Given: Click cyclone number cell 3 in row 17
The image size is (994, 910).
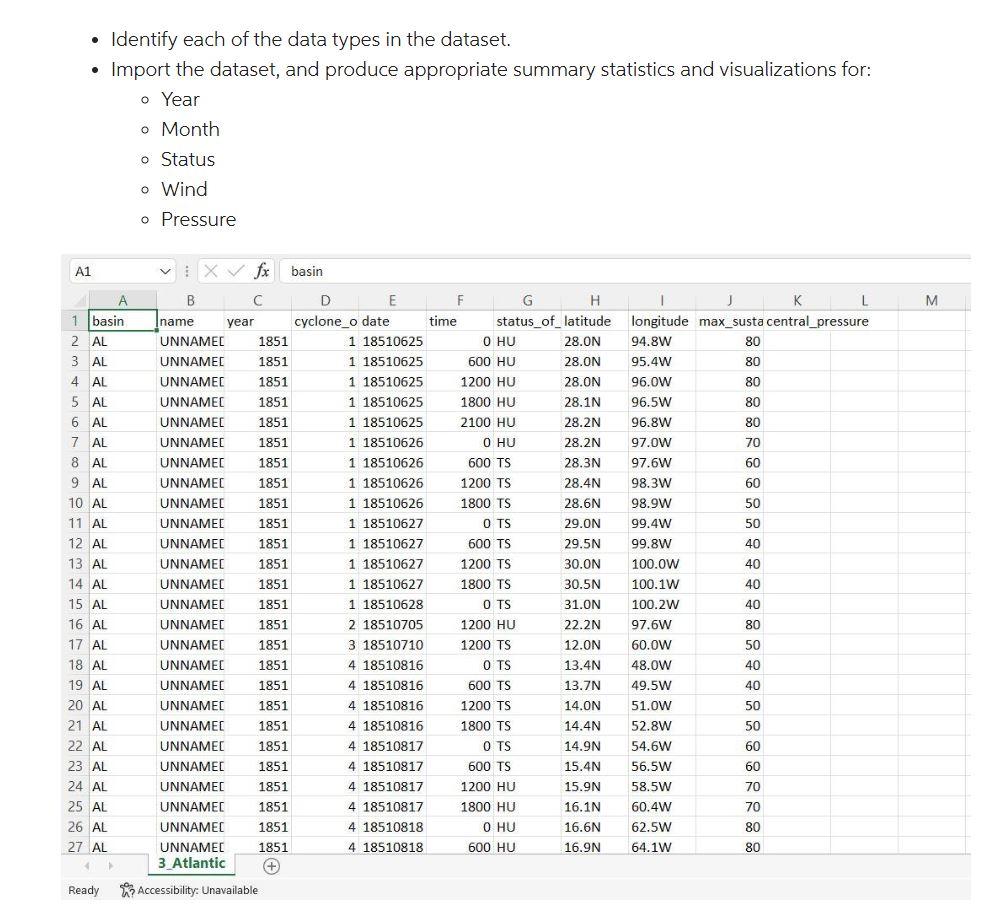Looking at the screenshot, I should (x=325, y=645).
